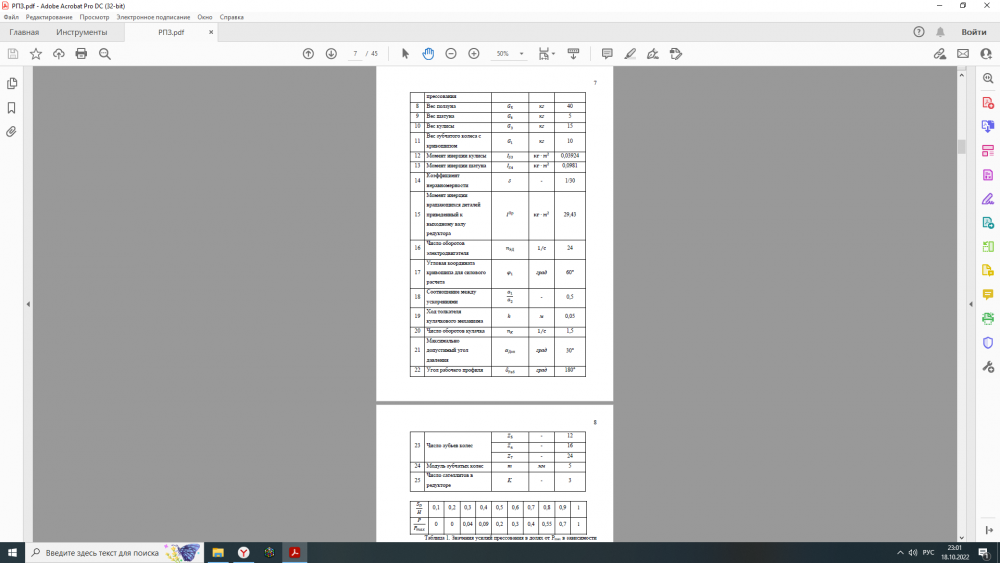
Task: Switch to the Инструменты tab
Action: coord(82,32)
